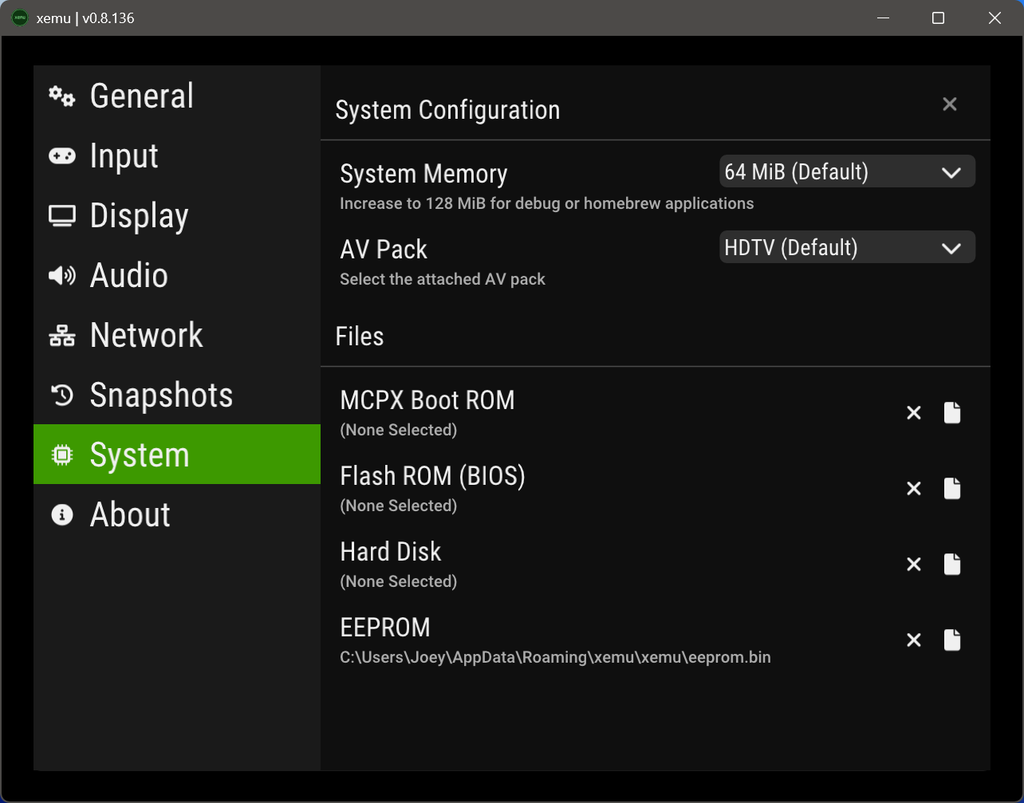
Task: Click the info circle icon beside About
Action: [x=62, y=514]
